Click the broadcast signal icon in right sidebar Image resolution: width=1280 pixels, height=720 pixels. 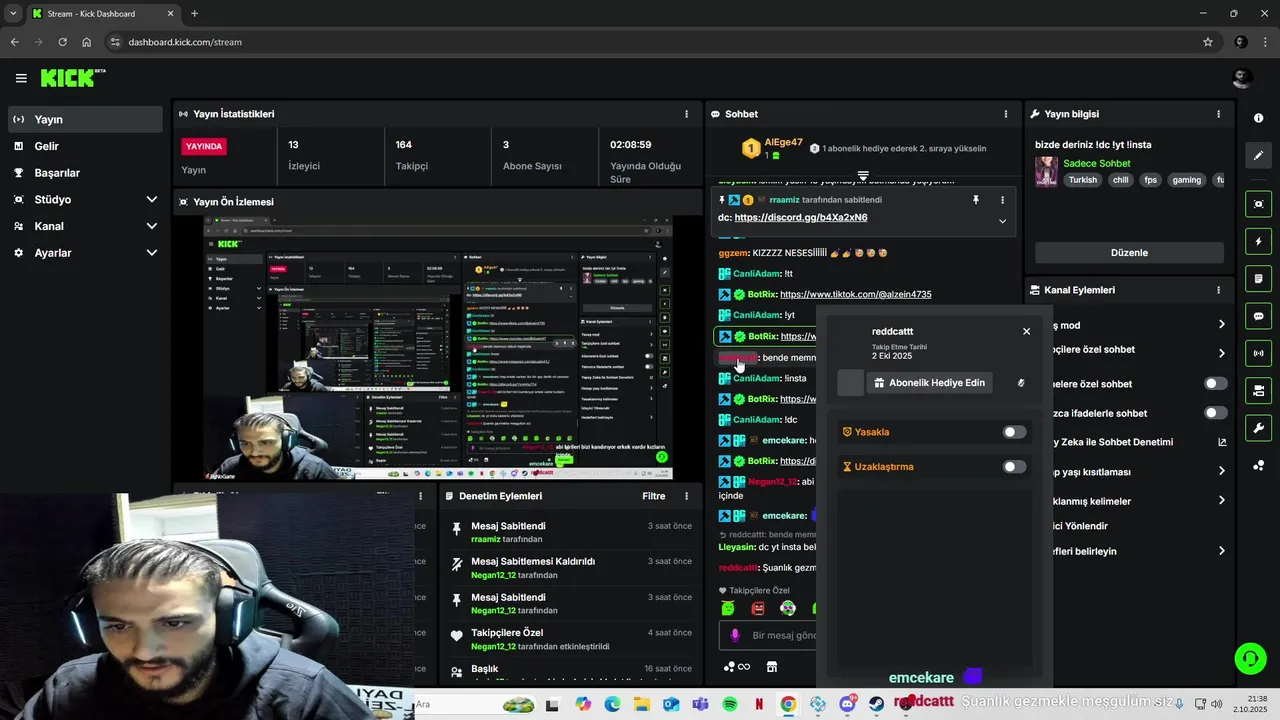point(1258,353)
